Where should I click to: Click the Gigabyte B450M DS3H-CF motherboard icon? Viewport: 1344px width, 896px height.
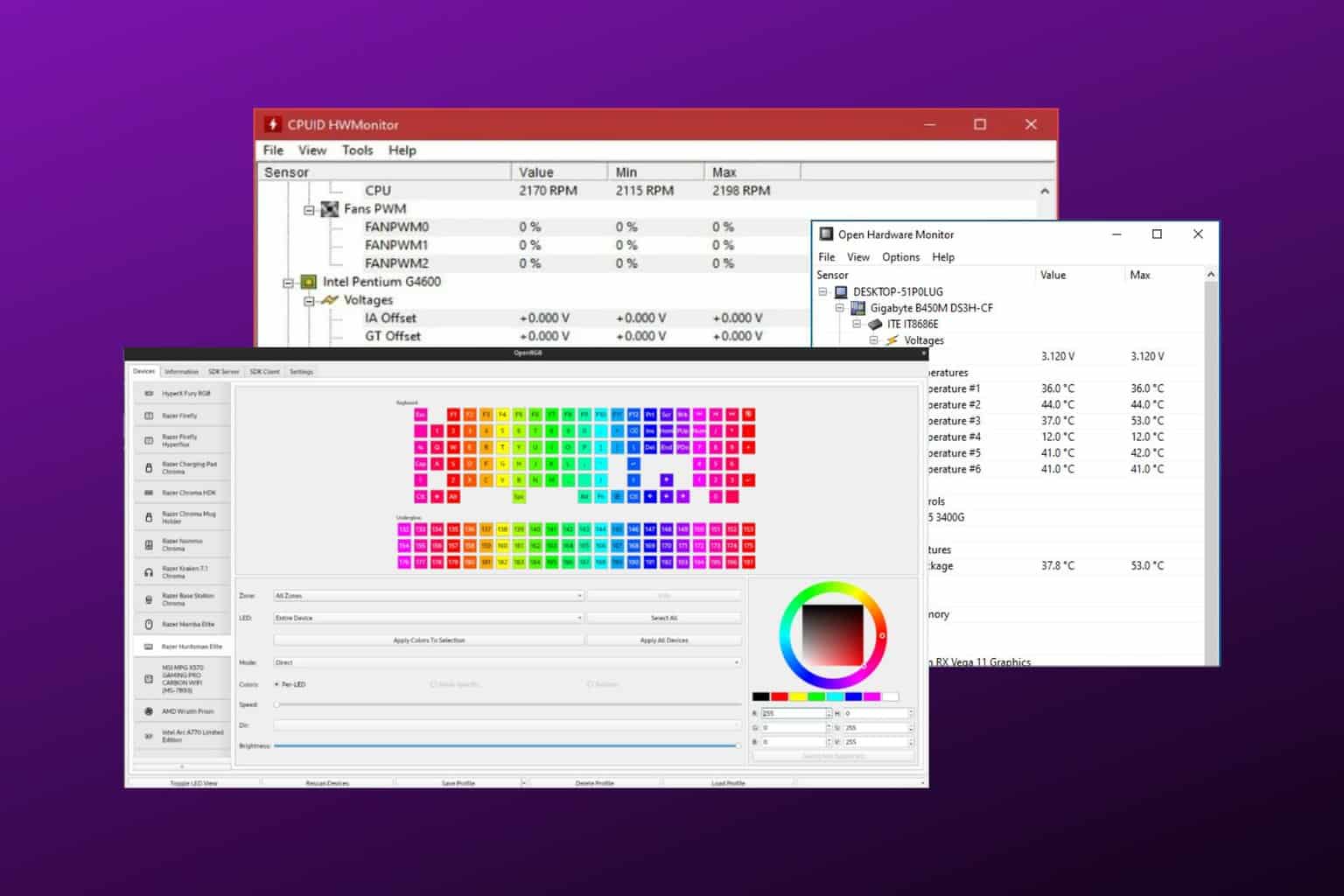(858, 308)
